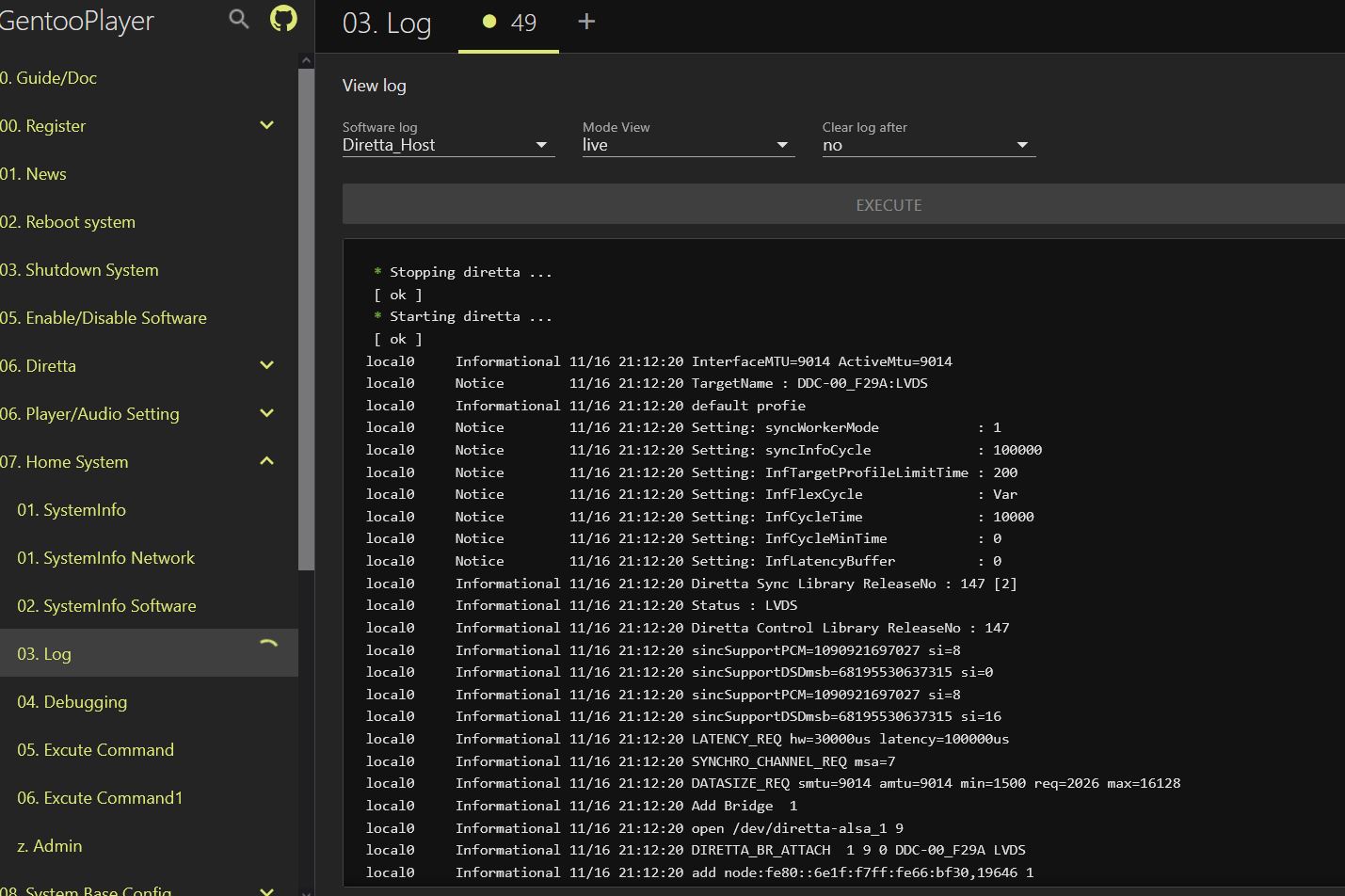Viewport: 1345px width, 896px height.
Task: Expand the 00. Register menu chevron
Action: (267, 125)
